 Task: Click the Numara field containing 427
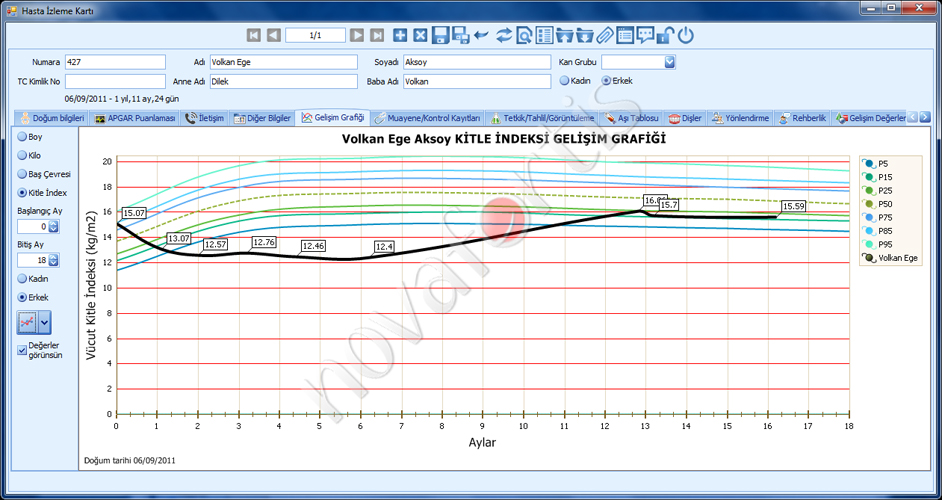pyautogui.click(x=115, y=62)
